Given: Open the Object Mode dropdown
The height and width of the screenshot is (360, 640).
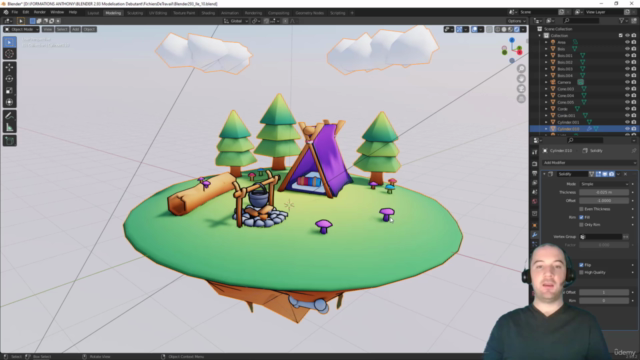Looking at the screenshot, I should click(x=21, y=29).
